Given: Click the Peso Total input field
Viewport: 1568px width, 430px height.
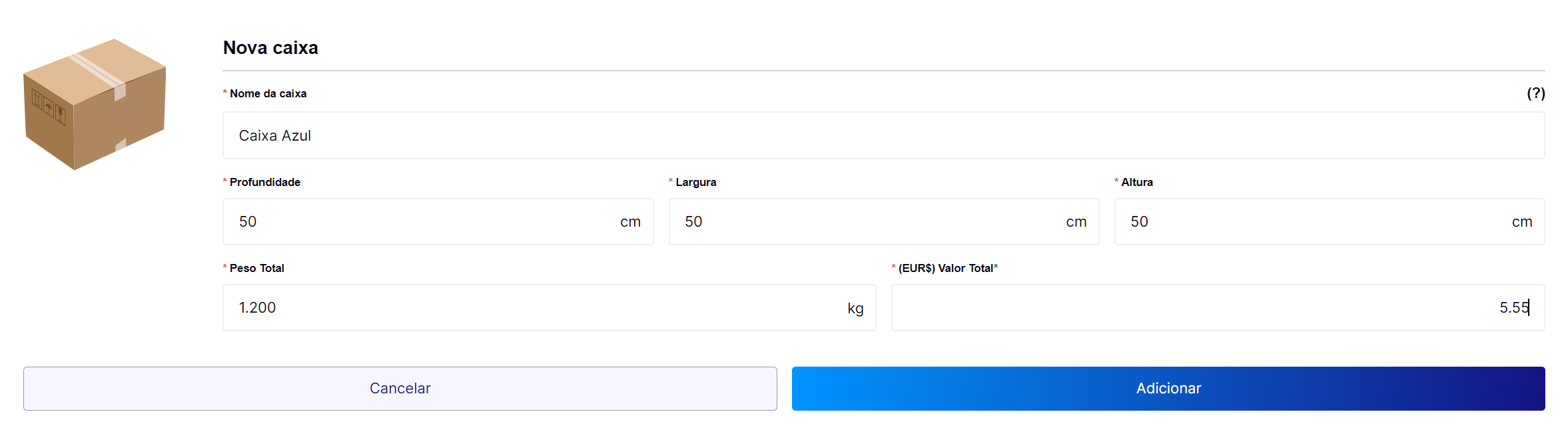Looking at the screenshot, I should coord(533,307).
